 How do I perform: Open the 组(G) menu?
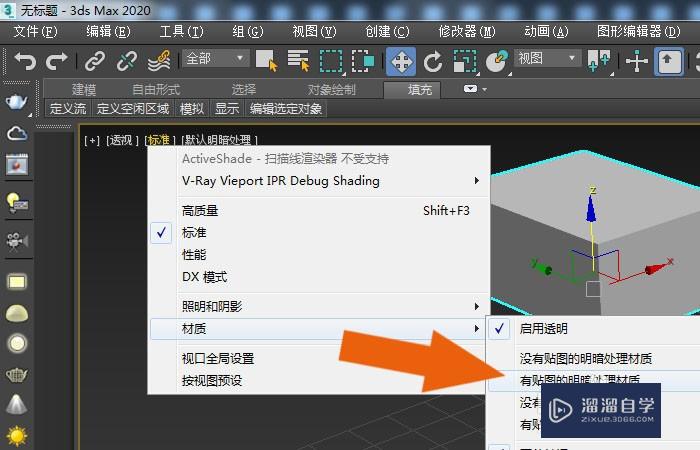pos(248,31)
